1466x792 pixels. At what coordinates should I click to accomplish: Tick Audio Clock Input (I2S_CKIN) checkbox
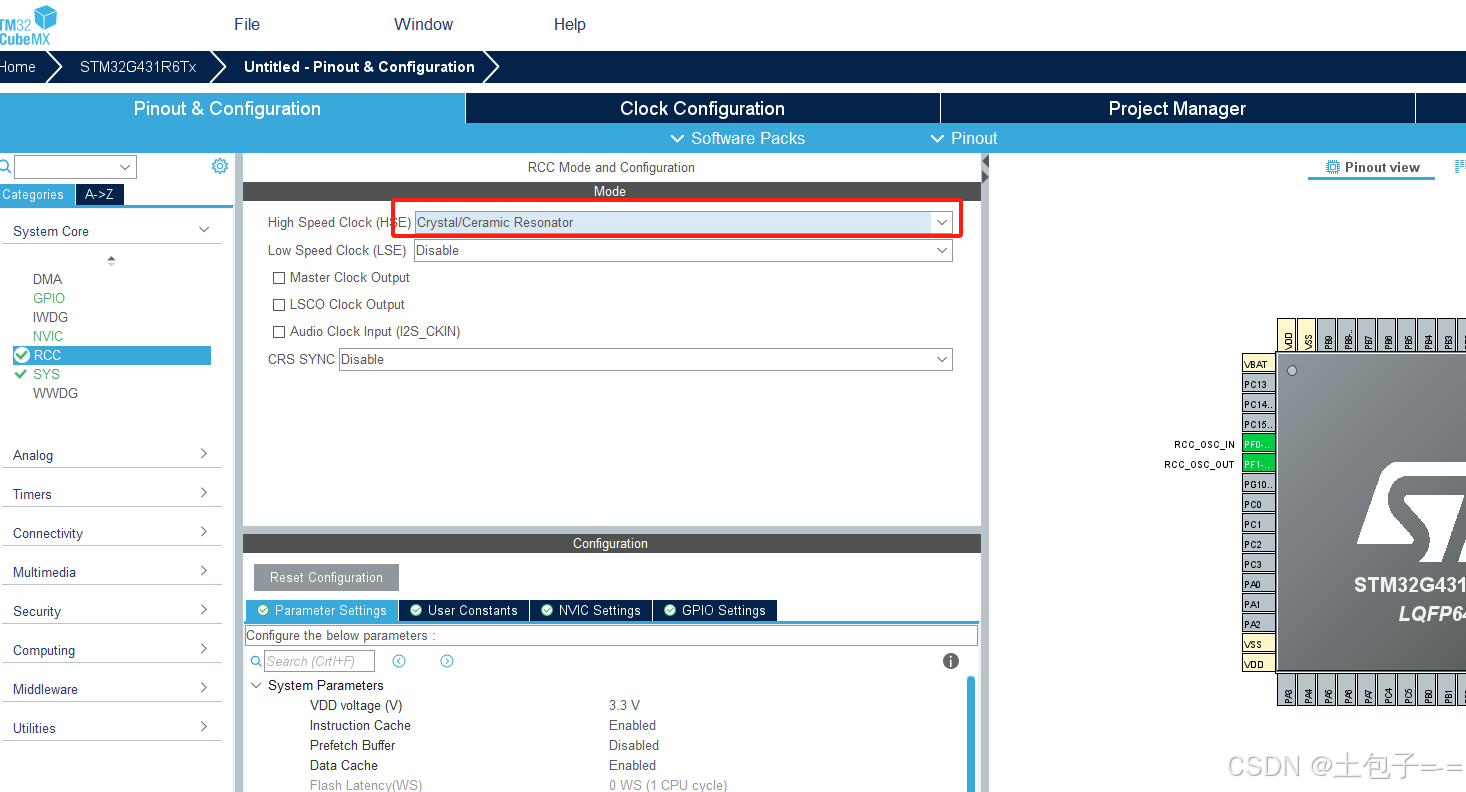(x=279, y=332)
